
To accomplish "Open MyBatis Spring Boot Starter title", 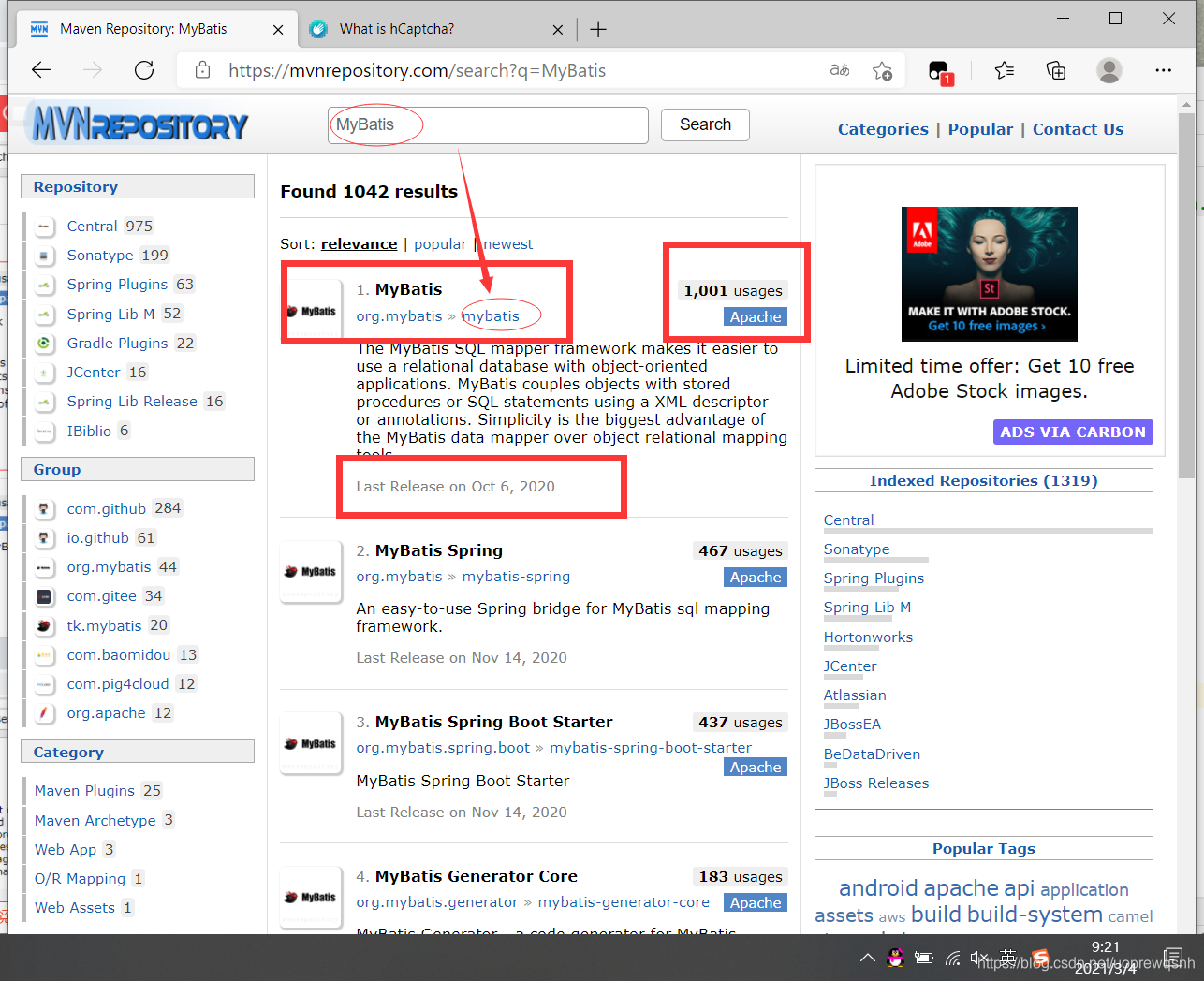I will (x=494, y=722).
